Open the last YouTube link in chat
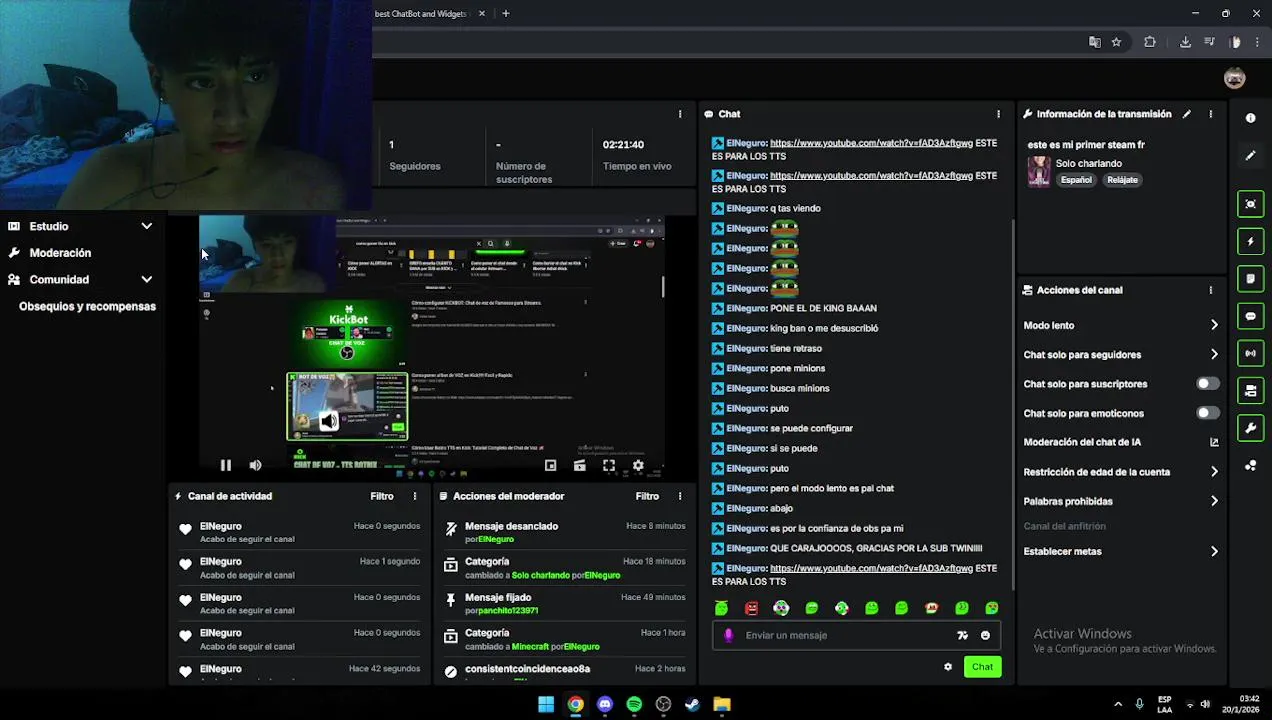The width and height of the screenshot is (1272, 720). 871,568
